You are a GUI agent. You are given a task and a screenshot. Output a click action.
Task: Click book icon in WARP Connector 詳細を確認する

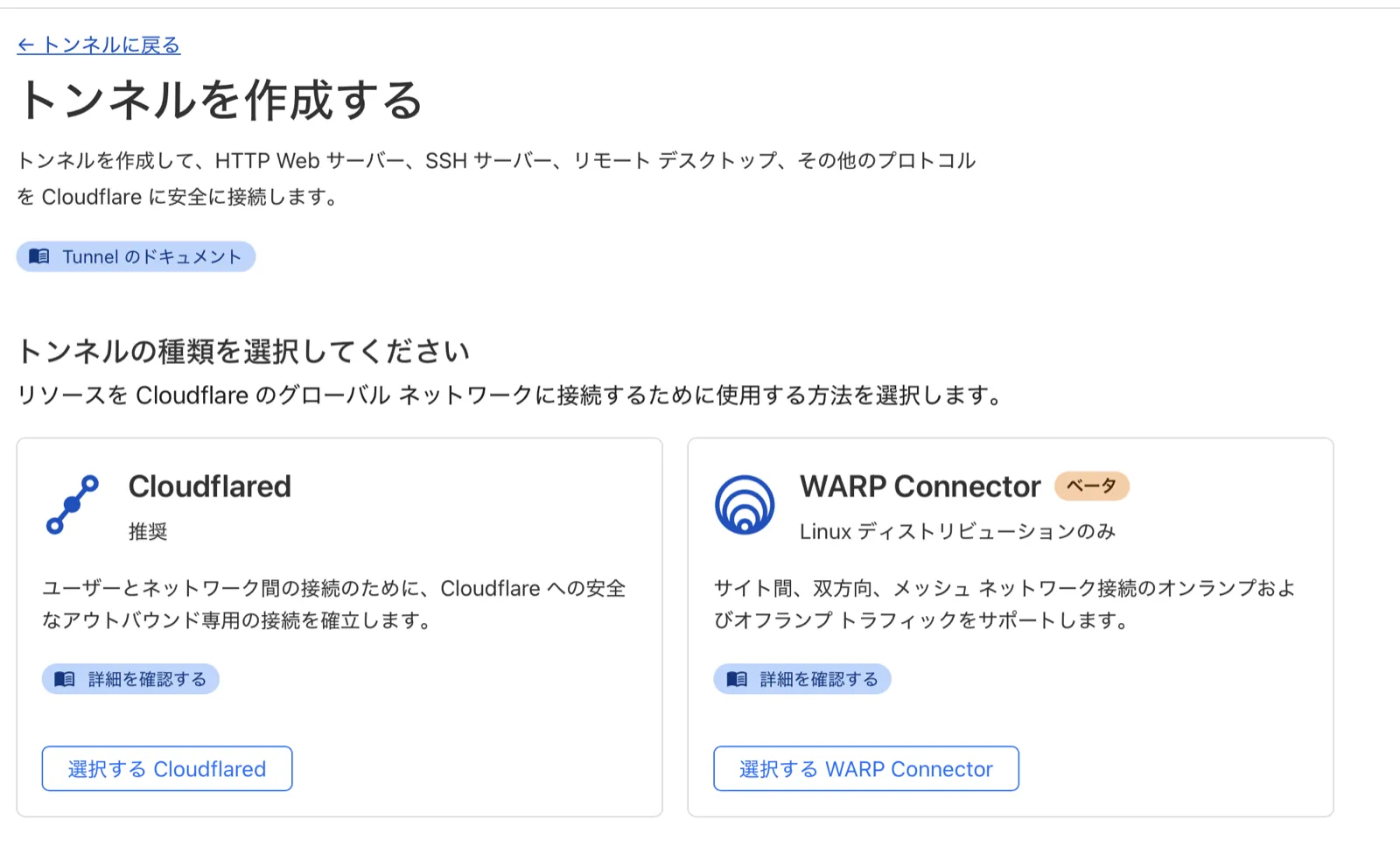[737, 679]
